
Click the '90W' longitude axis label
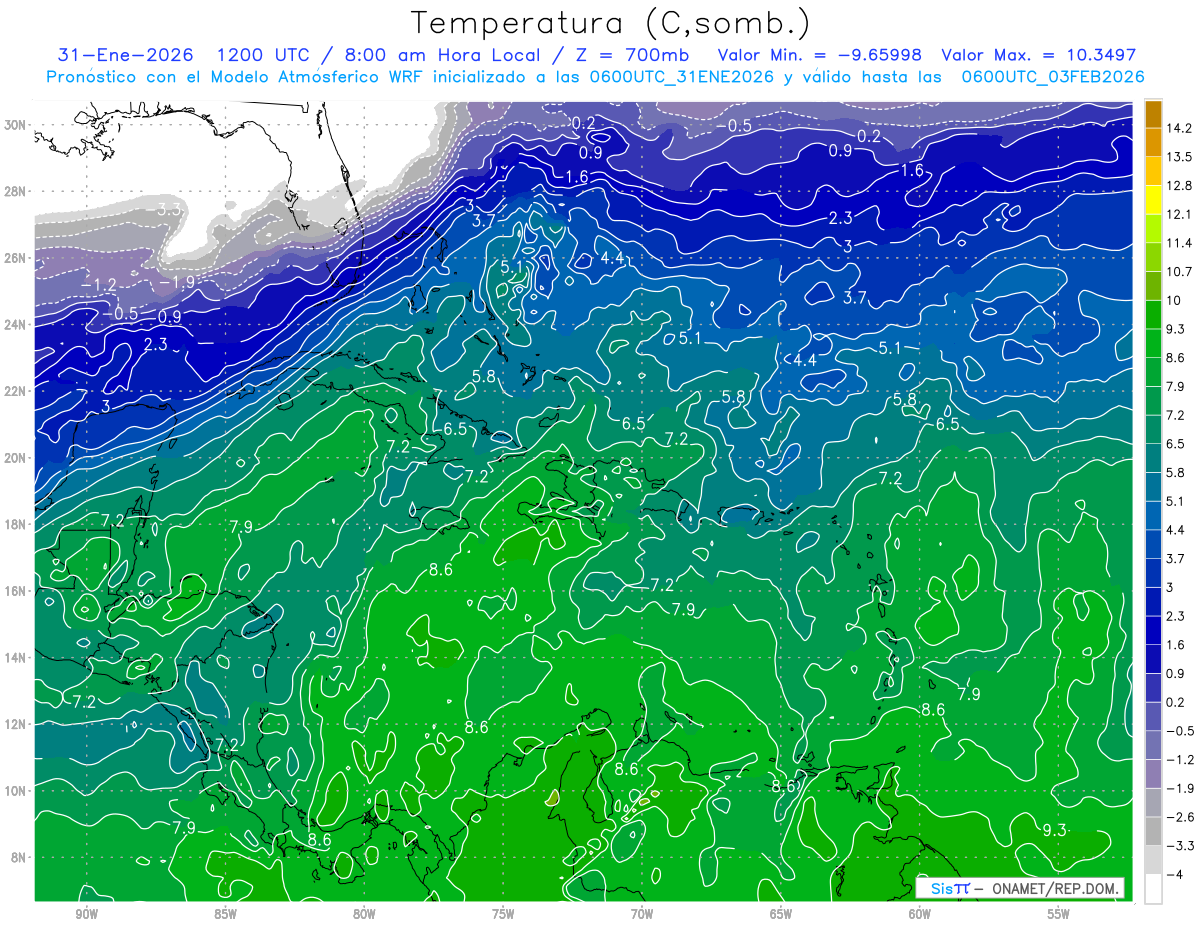(86, 913)
